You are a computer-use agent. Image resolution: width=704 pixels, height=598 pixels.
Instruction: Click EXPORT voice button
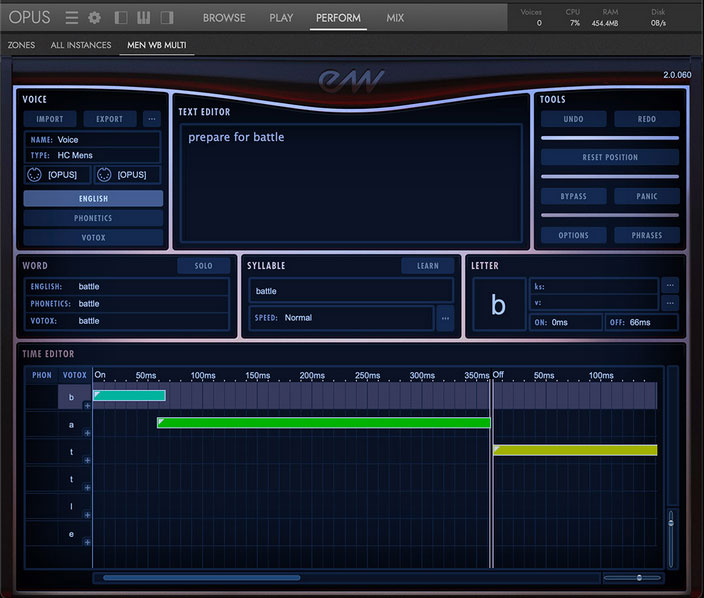click(110, 119)
